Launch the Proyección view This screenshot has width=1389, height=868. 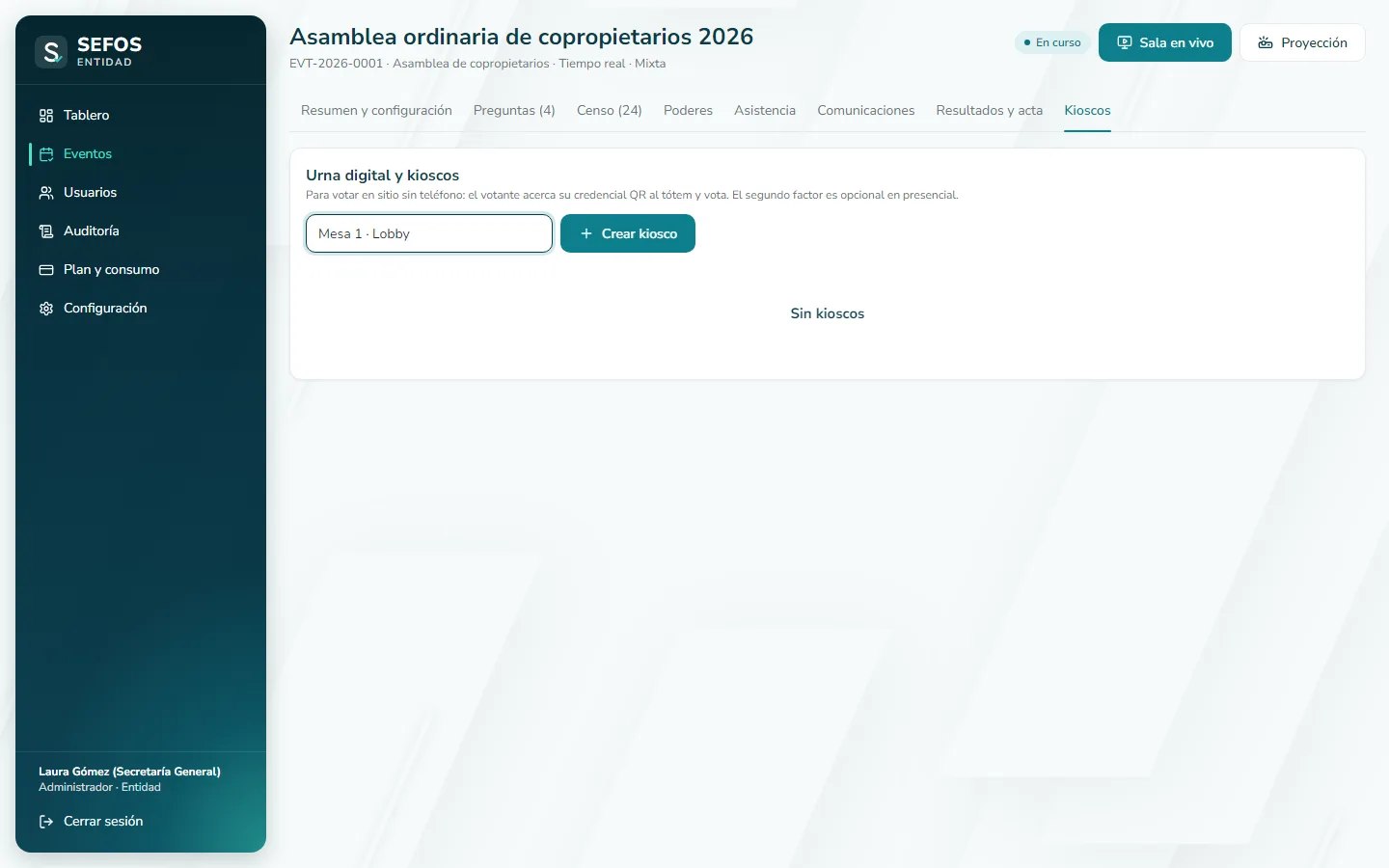click(1302, 42)
